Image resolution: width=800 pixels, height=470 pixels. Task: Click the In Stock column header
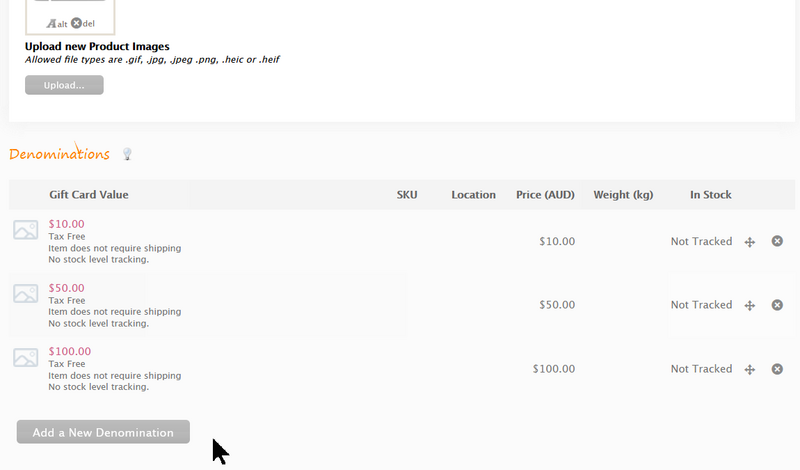point(710,195)
